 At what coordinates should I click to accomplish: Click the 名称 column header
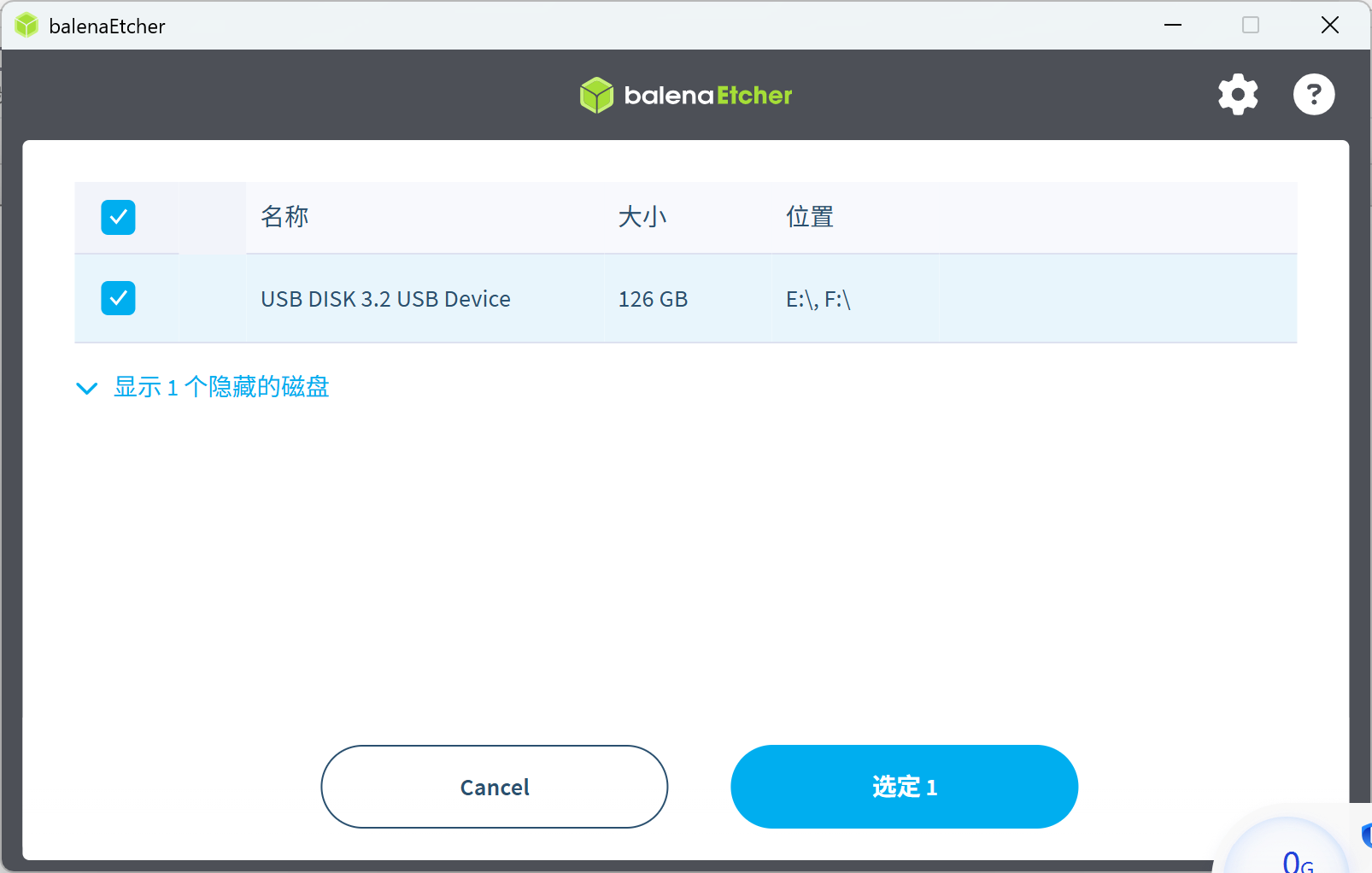(x=284, y=217)
